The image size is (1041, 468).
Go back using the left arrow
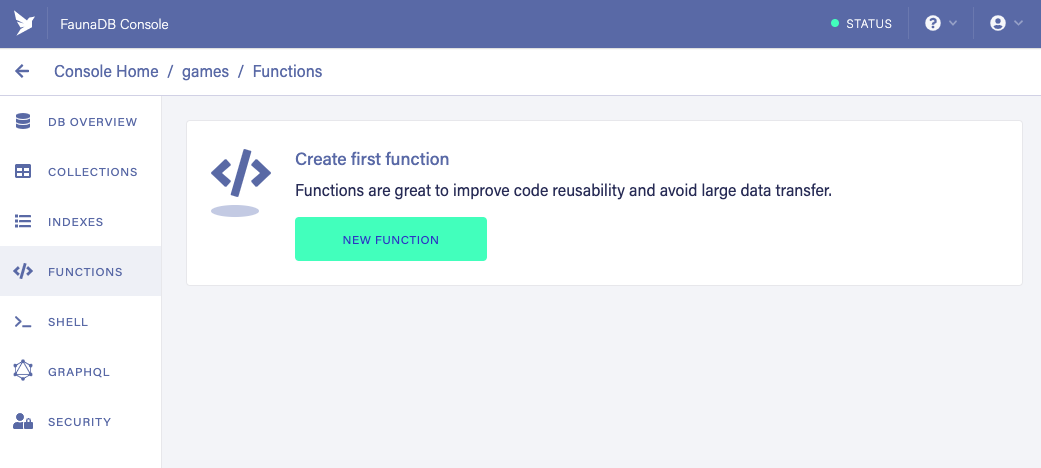click(x=22, y=71)
